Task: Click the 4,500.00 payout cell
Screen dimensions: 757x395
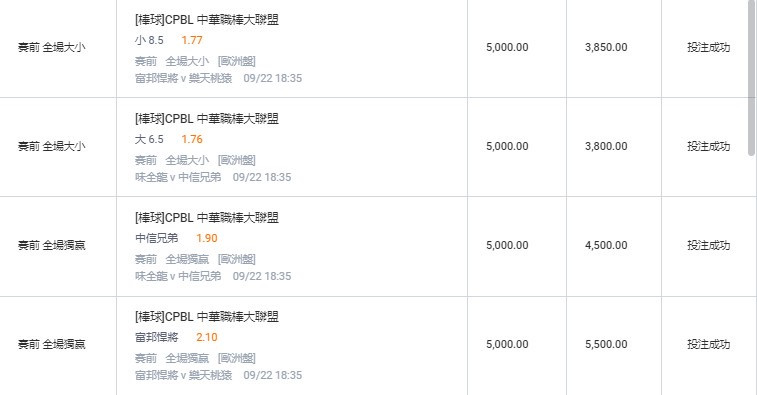Action: [x=606, y=245]
